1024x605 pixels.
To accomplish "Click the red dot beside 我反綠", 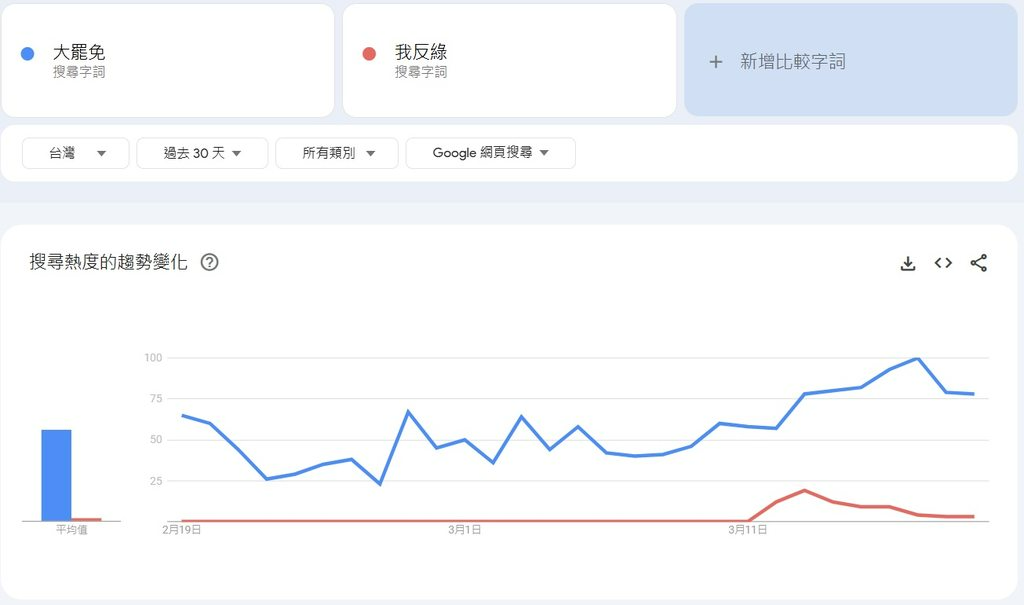I will click(x=370, y=53).
